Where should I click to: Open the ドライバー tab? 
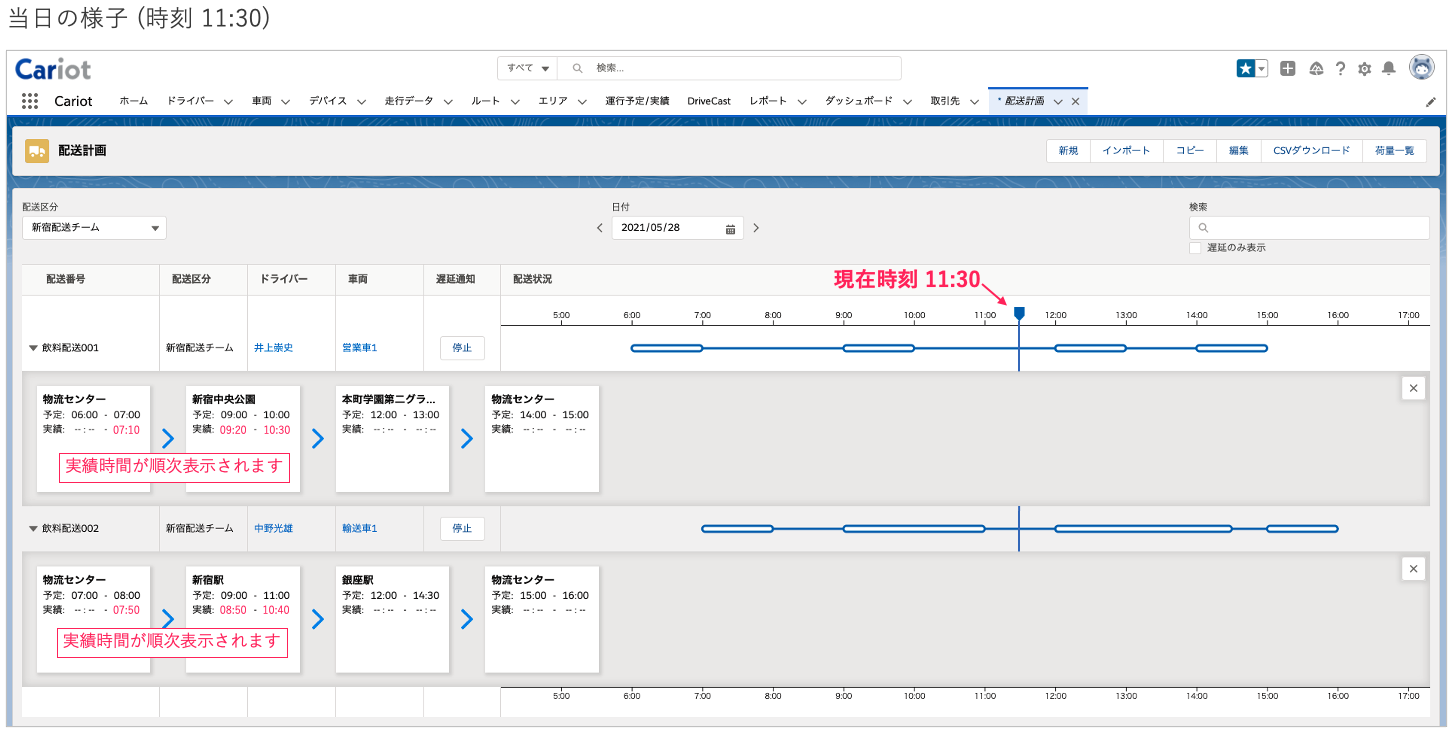coord(190,101)
